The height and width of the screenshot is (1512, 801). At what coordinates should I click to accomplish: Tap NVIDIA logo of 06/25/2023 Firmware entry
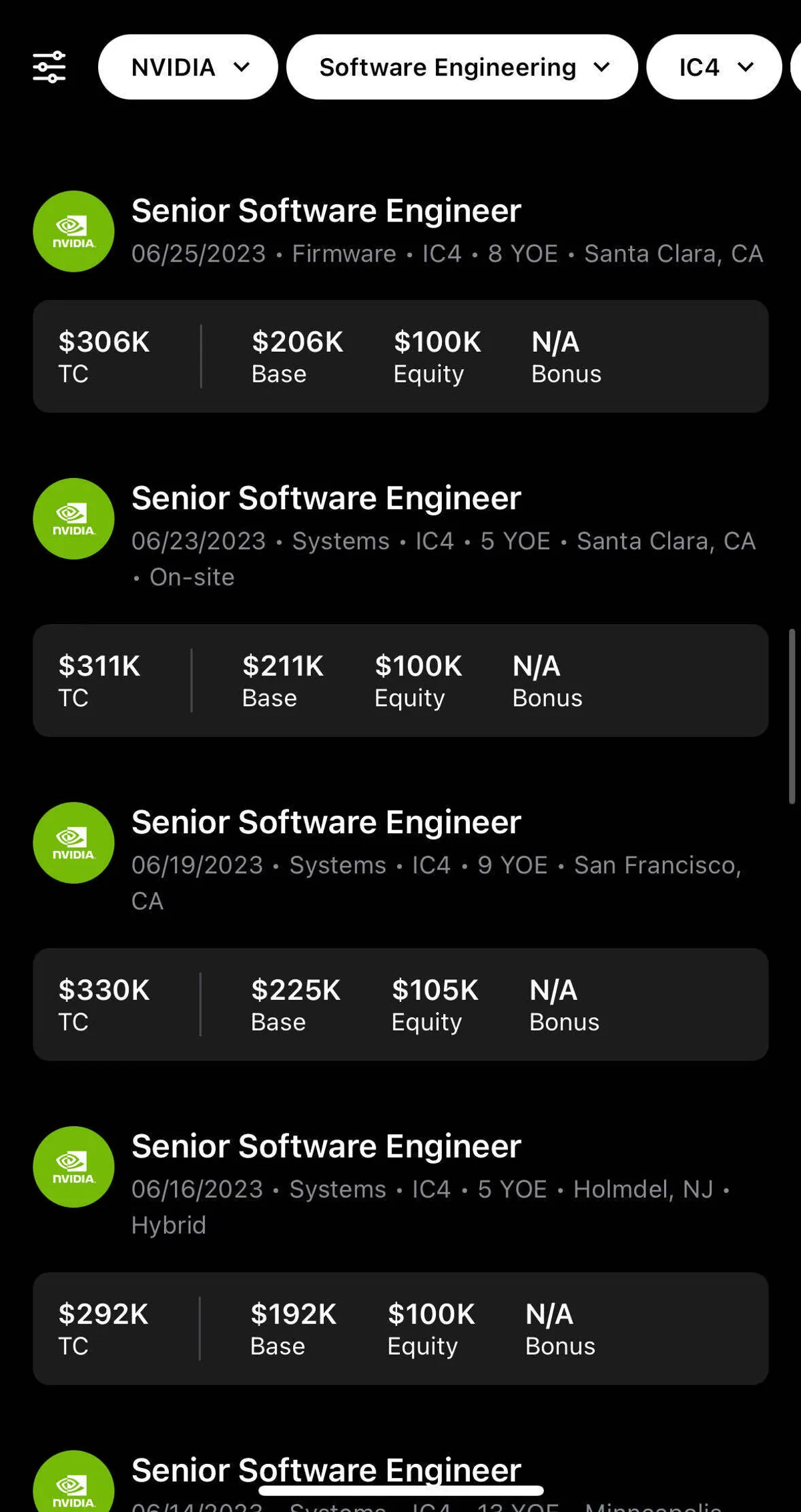point(73,232)
